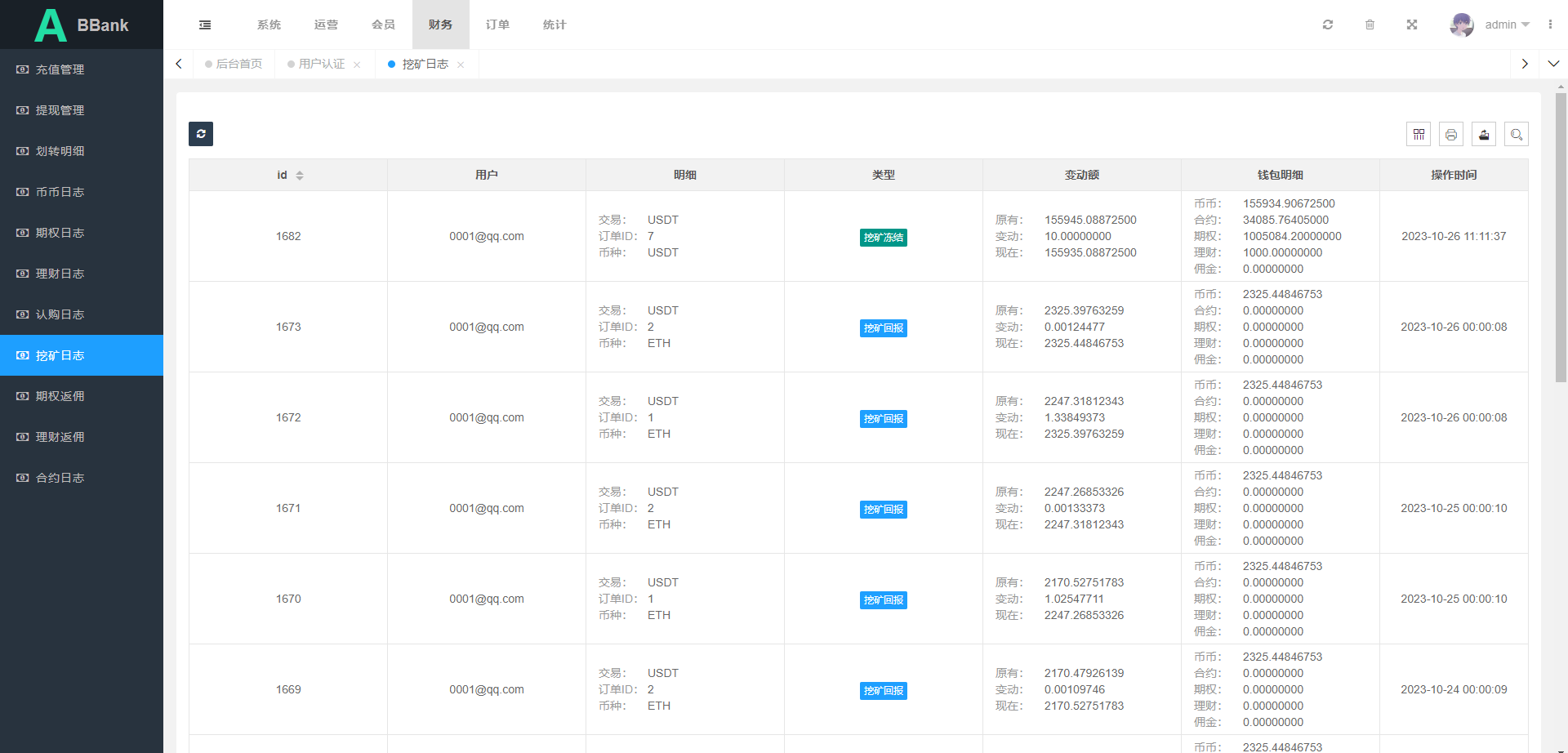Switch to the 用户认证 tab
This screenshot has width=1568, height=753.
click(x=321, y=64)
